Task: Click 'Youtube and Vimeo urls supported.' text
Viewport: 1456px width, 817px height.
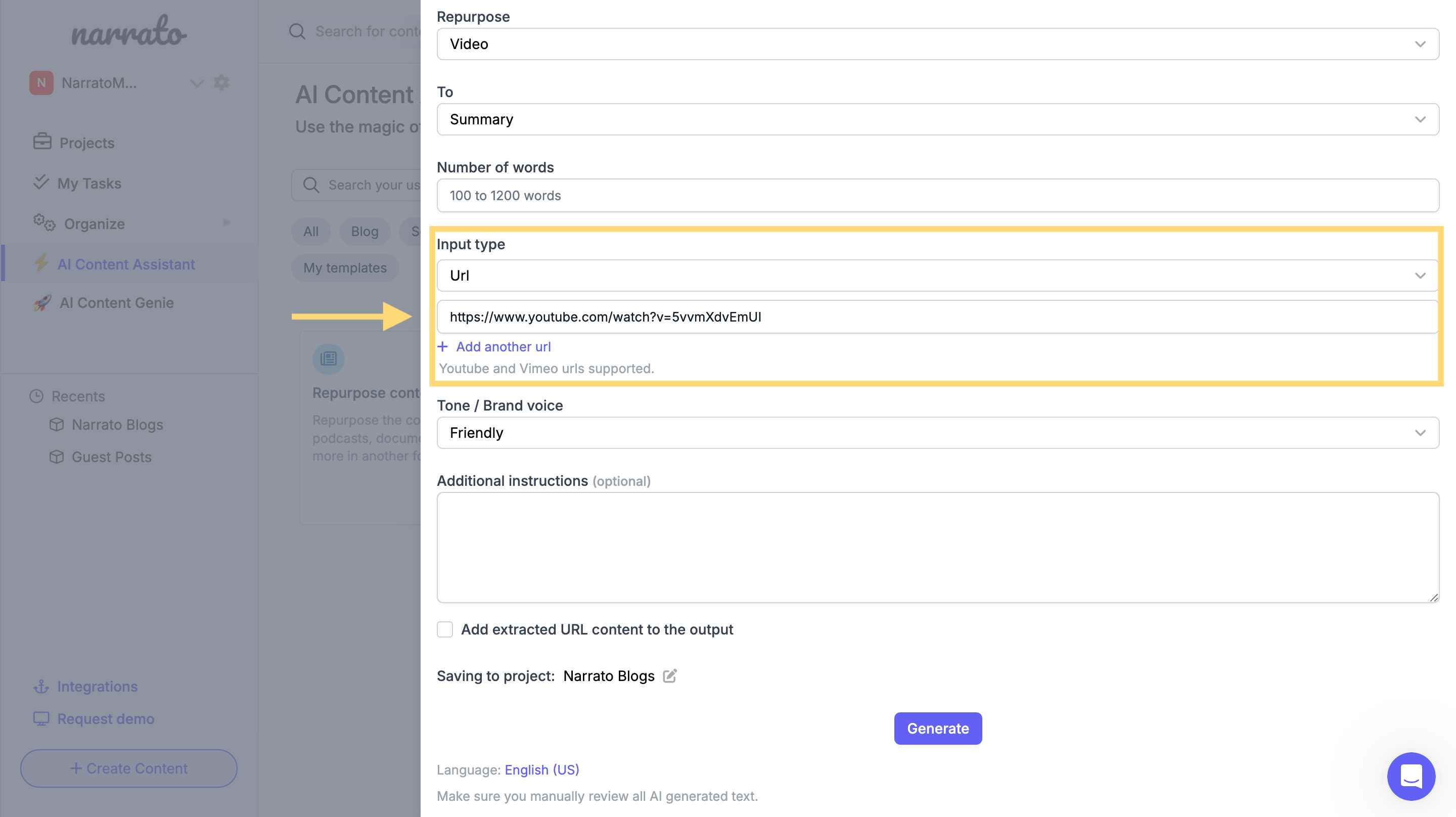Action: point(547,368)
